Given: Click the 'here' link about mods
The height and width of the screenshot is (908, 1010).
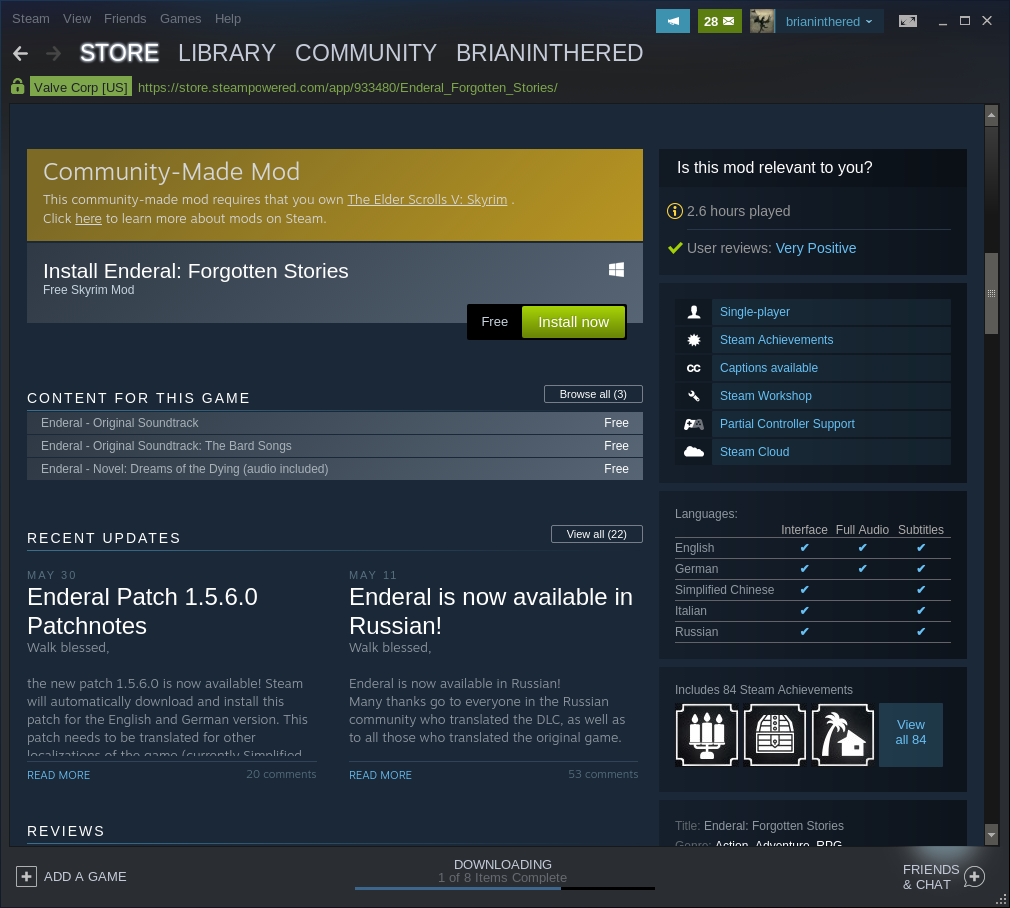Looking at the screenshot, I should coord(88,218).
